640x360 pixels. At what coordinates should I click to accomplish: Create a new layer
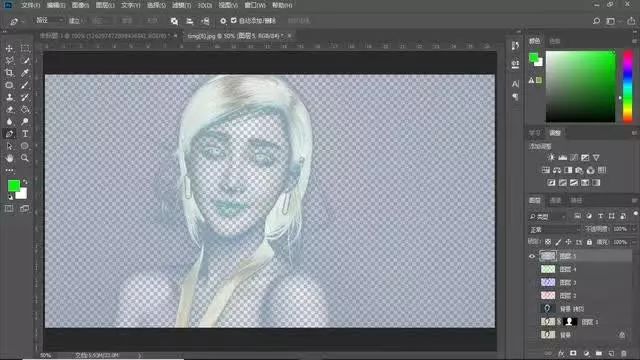(611, 353)
